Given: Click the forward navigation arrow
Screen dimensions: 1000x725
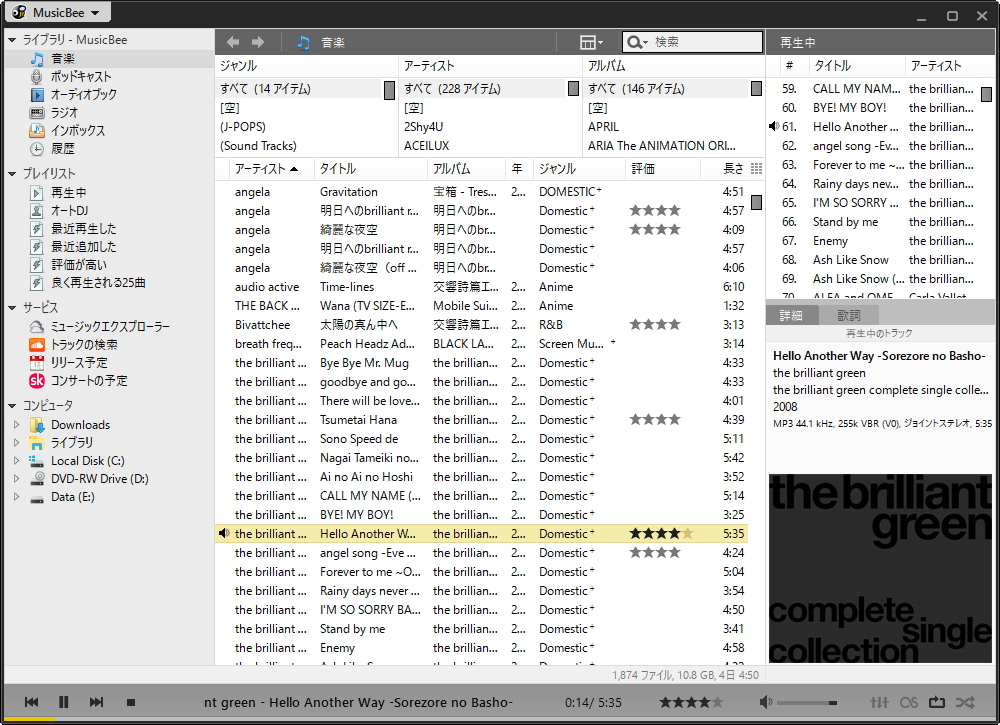Looking at the screenshot, I should (x=258, y=42).
